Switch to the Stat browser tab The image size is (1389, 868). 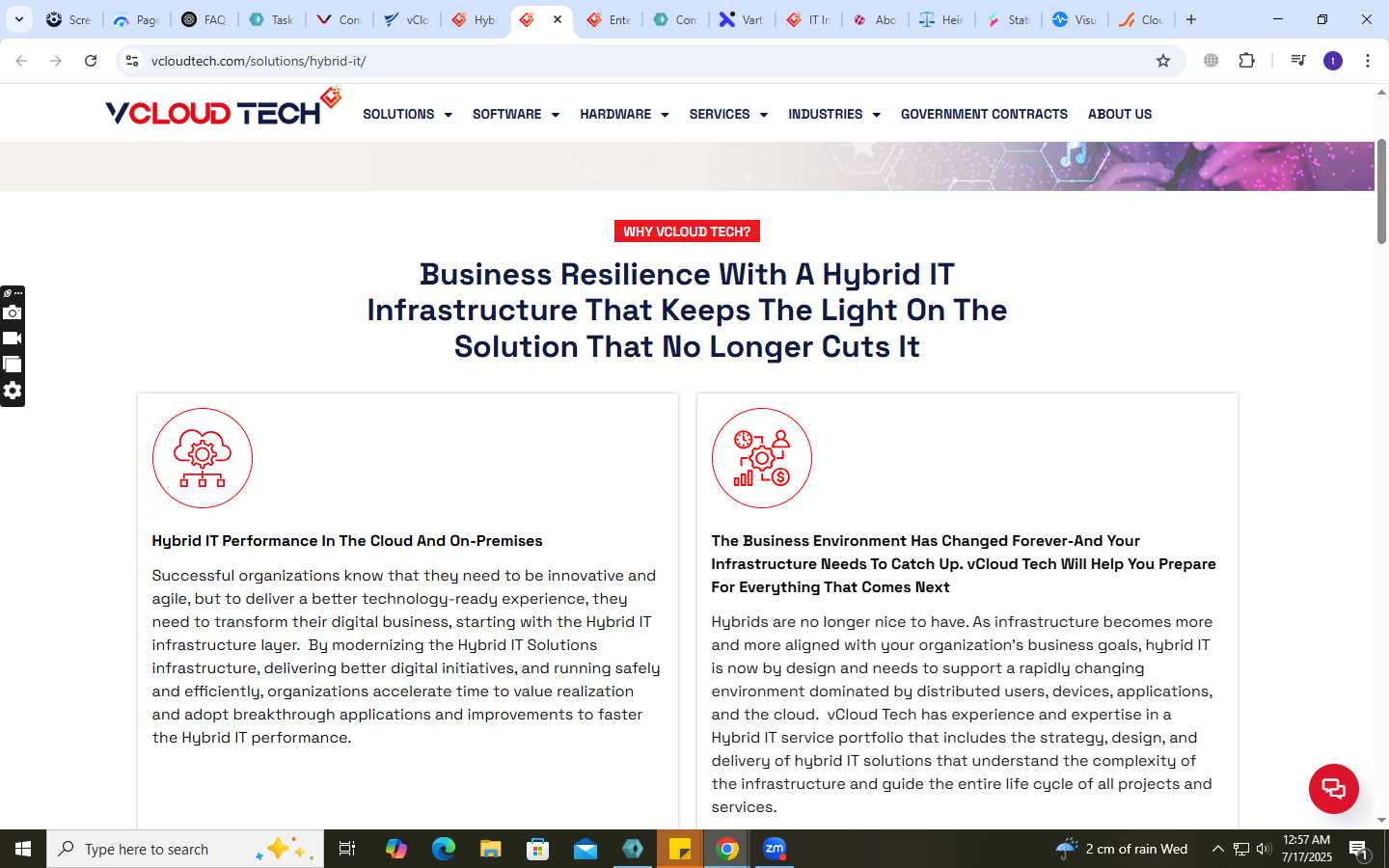coord(1008,19)
